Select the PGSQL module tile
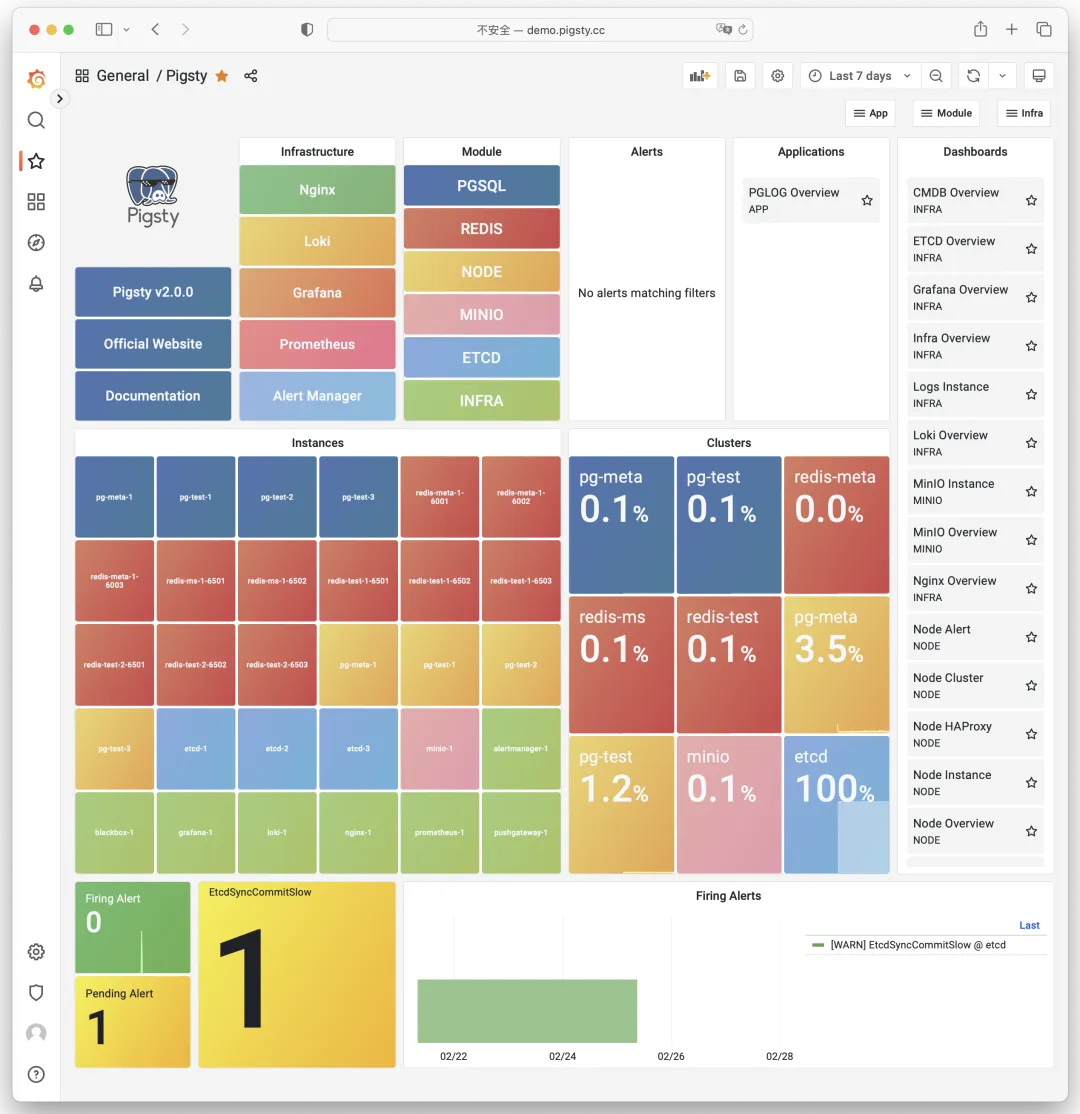Screen dimensions: 1080x1114 click(x=482, y=185)
